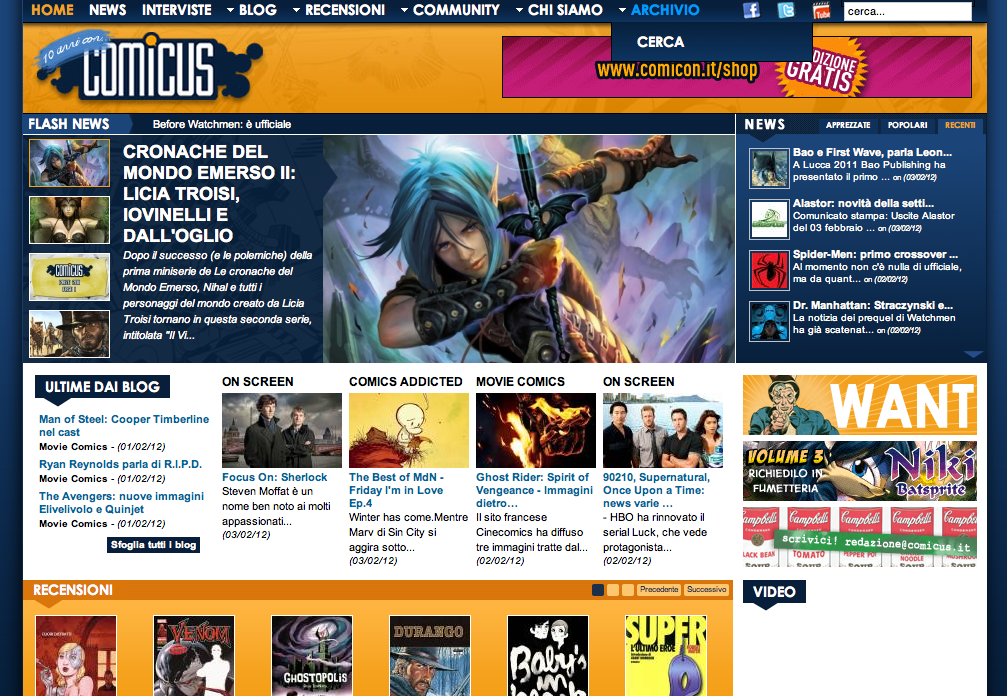
Task: Click the scrivici redazione email banner
Action: 860,537
